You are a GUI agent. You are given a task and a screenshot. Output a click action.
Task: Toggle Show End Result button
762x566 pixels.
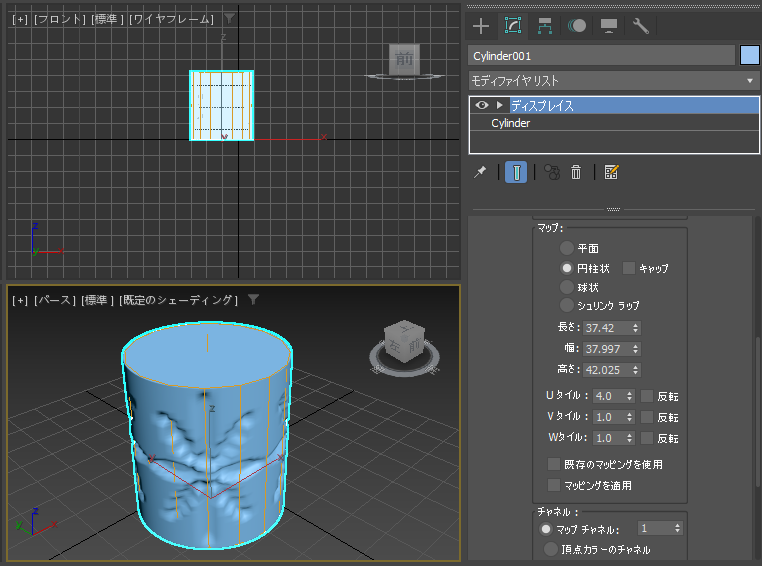click(x=516, y=172)
